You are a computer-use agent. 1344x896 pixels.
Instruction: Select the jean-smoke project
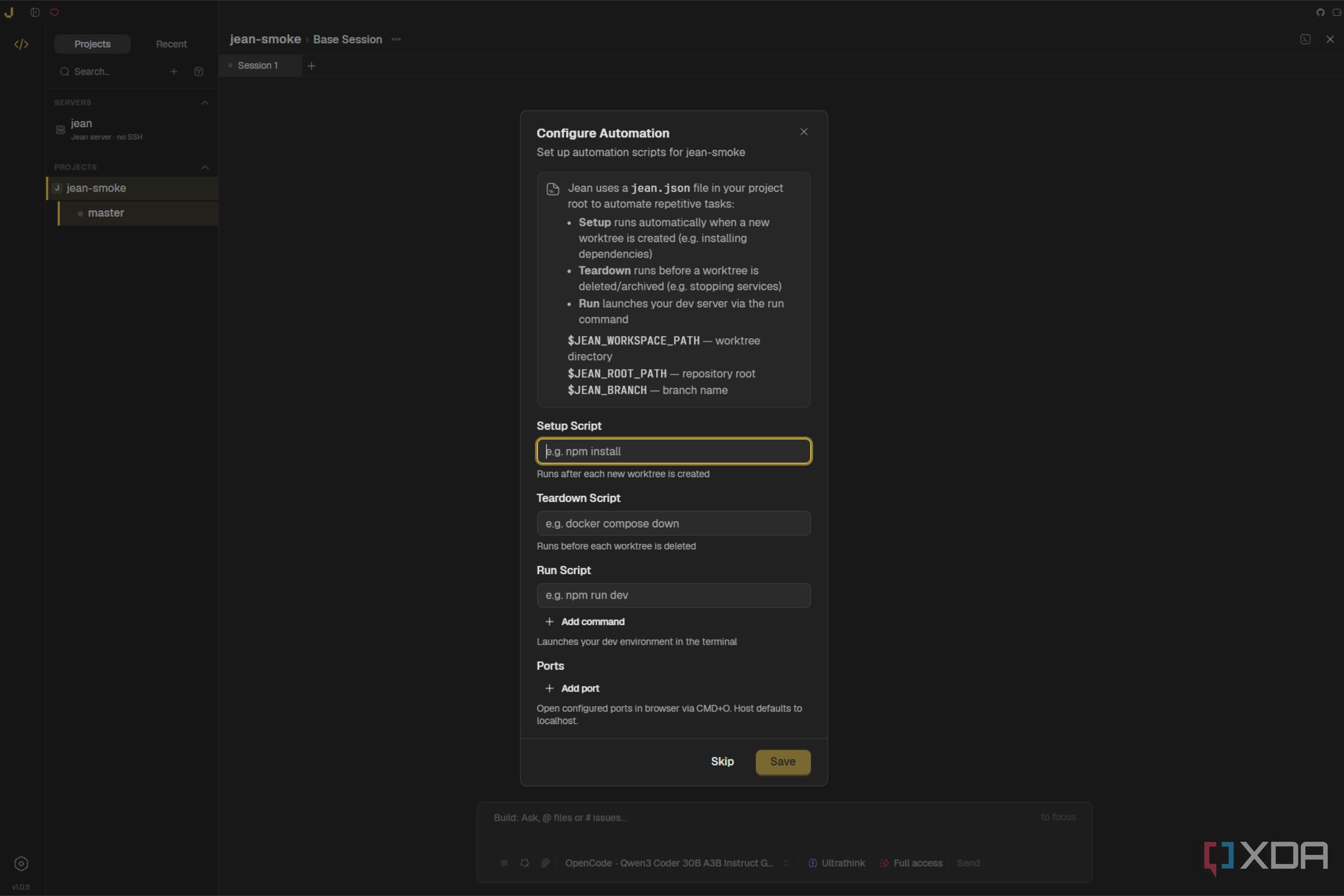pyautogui.click(x=133, y=189)
